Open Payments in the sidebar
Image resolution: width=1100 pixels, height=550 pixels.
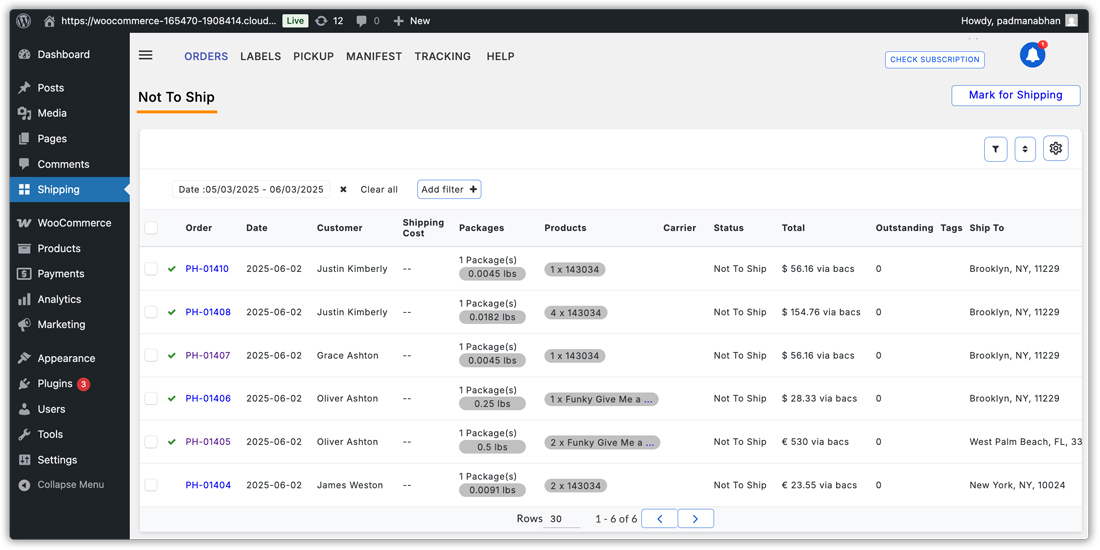tap(69, 274)
